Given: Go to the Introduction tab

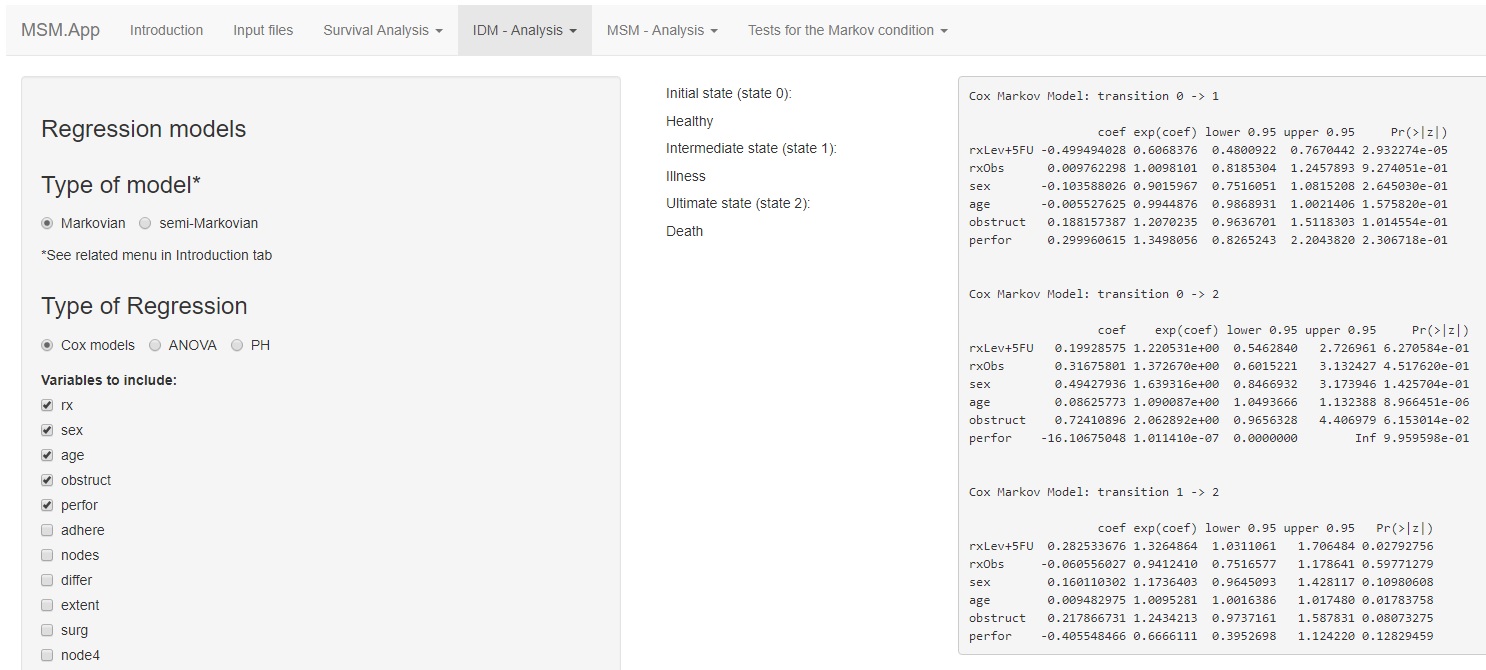Looking at the screenshot, I should pos(166,30).
